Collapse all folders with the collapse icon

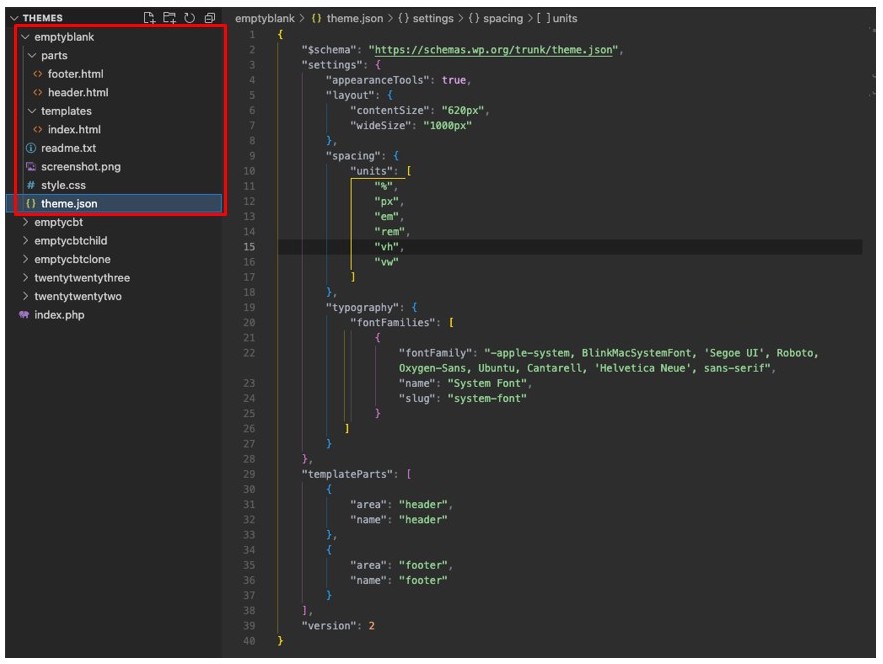click(209, 18)
